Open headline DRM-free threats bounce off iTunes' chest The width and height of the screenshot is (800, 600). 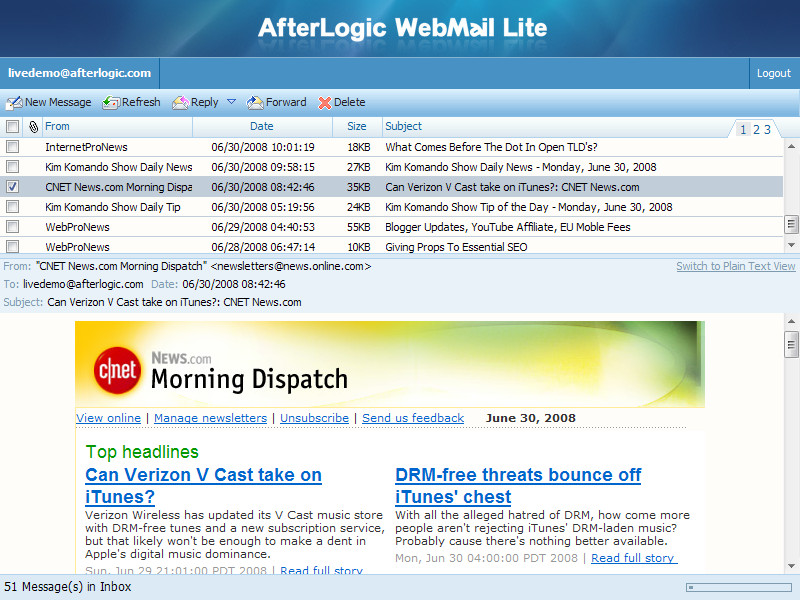(x=518, y=486)
